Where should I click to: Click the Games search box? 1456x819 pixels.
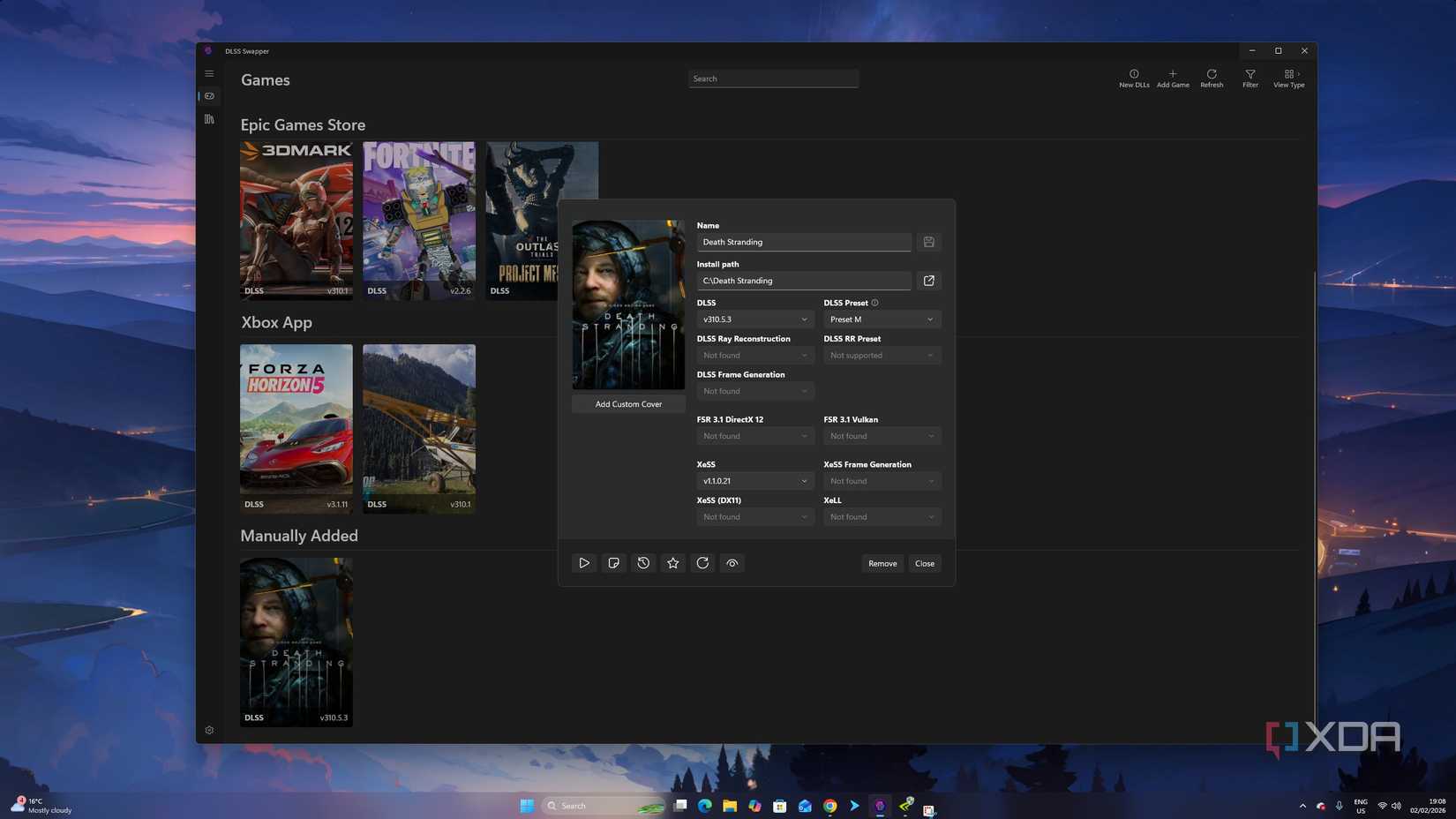773,79
